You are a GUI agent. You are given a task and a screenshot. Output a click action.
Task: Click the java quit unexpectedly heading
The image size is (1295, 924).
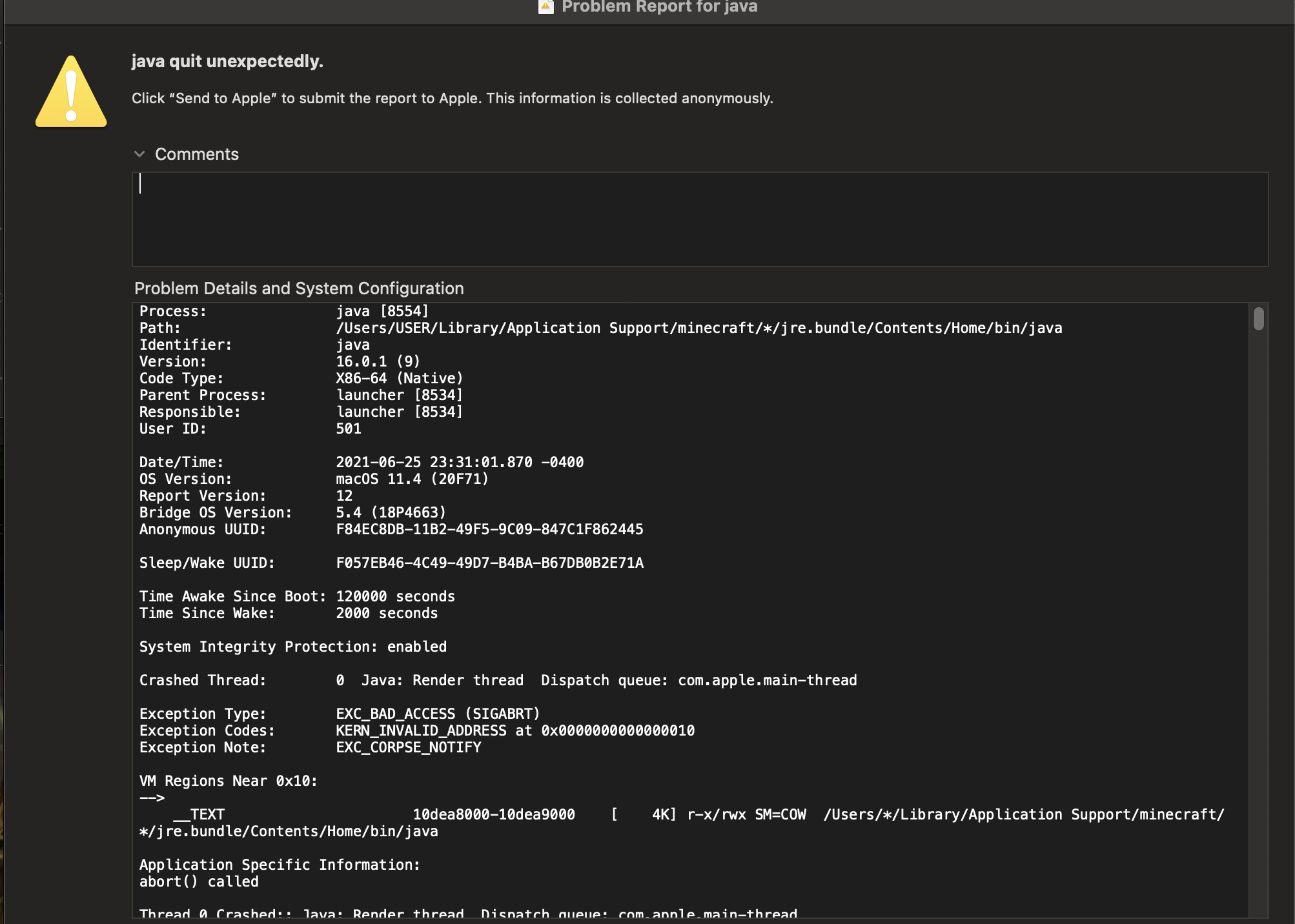227,61
